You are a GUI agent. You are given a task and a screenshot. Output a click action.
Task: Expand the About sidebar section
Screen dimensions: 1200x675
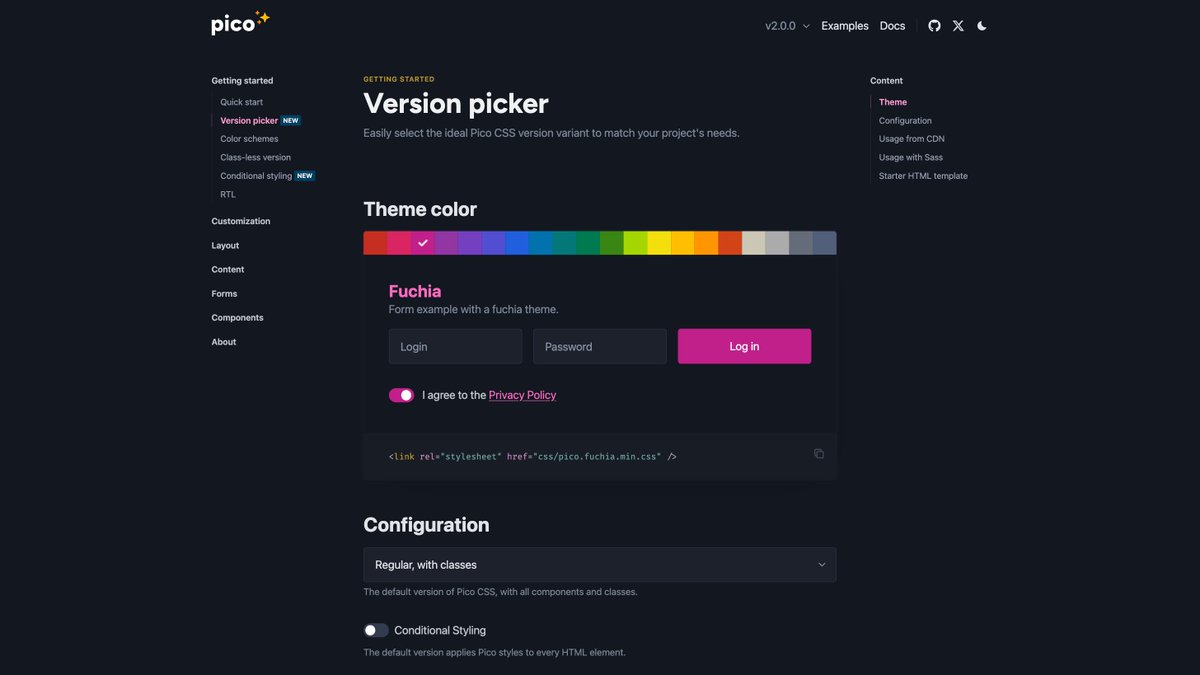pyautogui.click(x=224, y=342)
